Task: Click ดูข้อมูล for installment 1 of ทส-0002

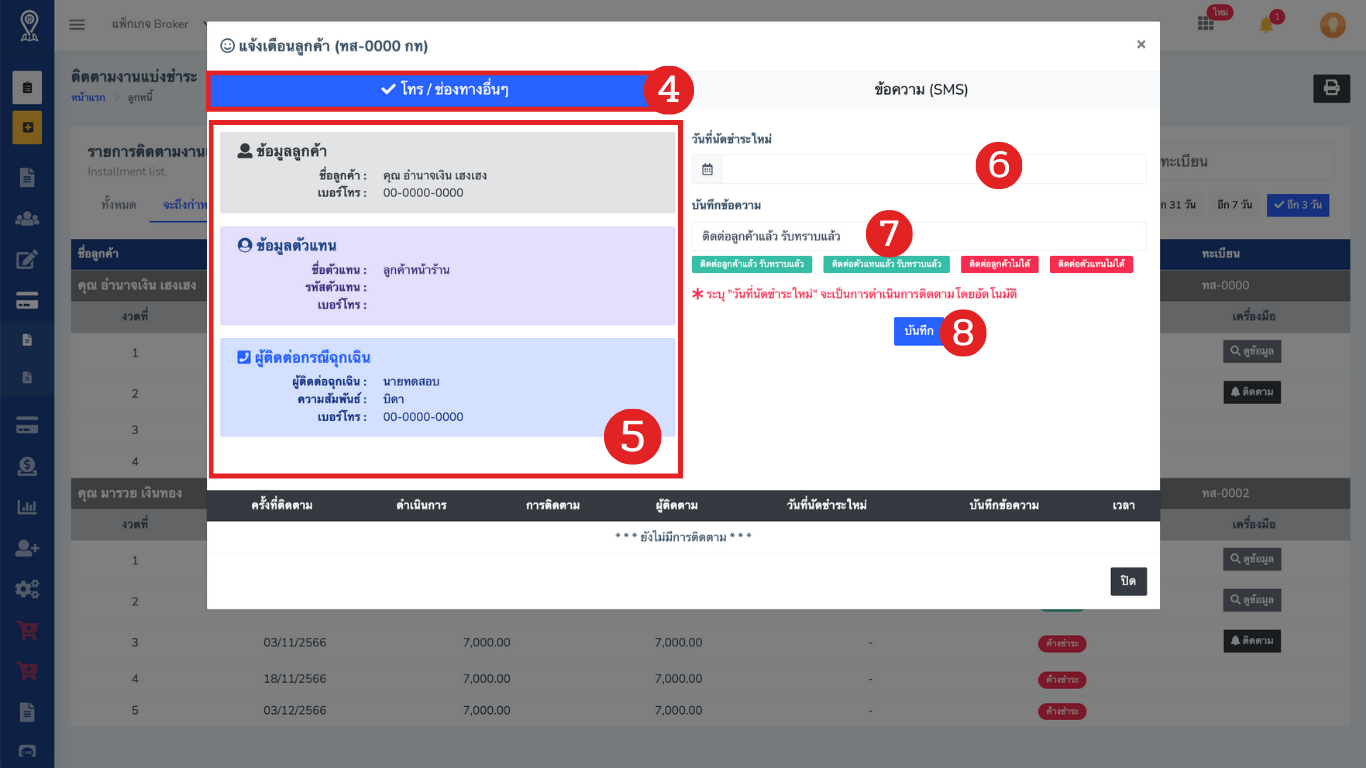Action: [1252, 560]
